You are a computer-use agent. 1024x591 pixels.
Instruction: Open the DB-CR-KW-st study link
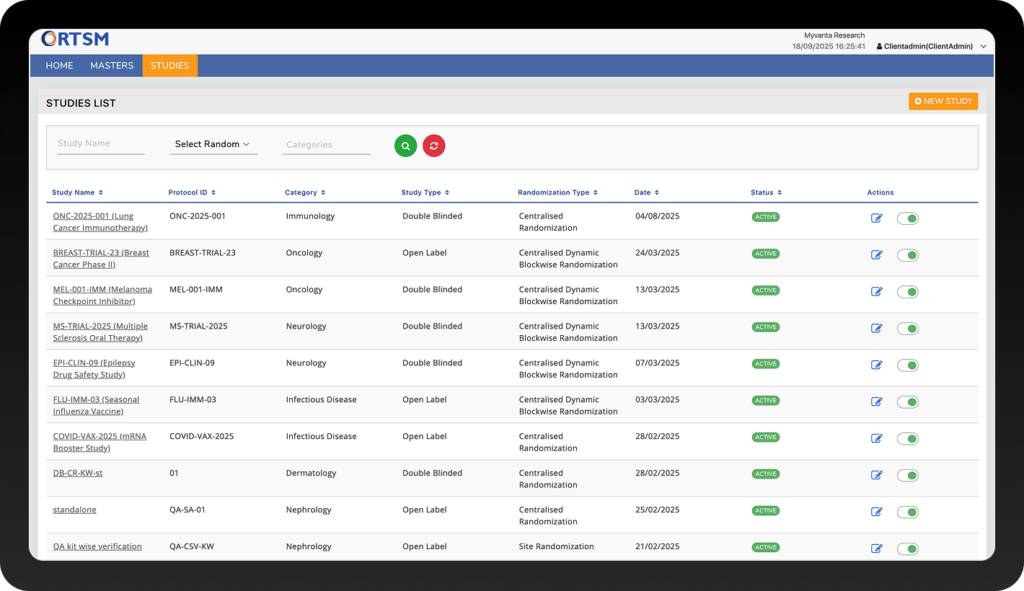[78, 473]
